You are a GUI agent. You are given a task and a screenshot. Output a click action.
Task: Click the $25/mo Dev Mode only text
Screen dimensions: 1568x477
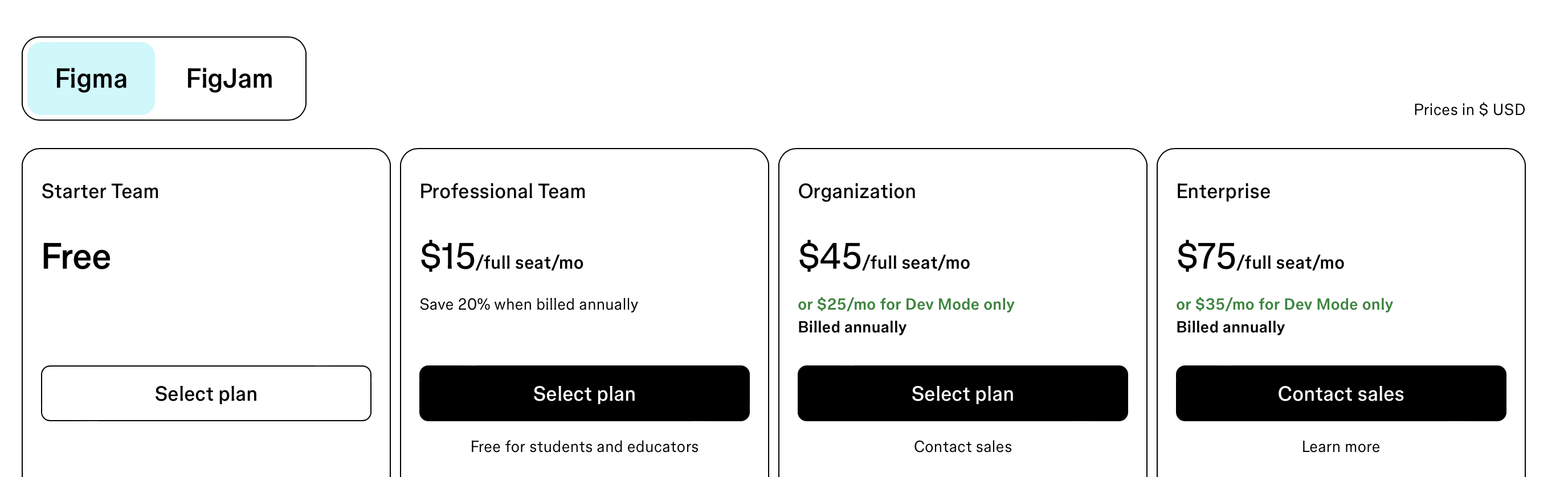(x=906, y=304)
